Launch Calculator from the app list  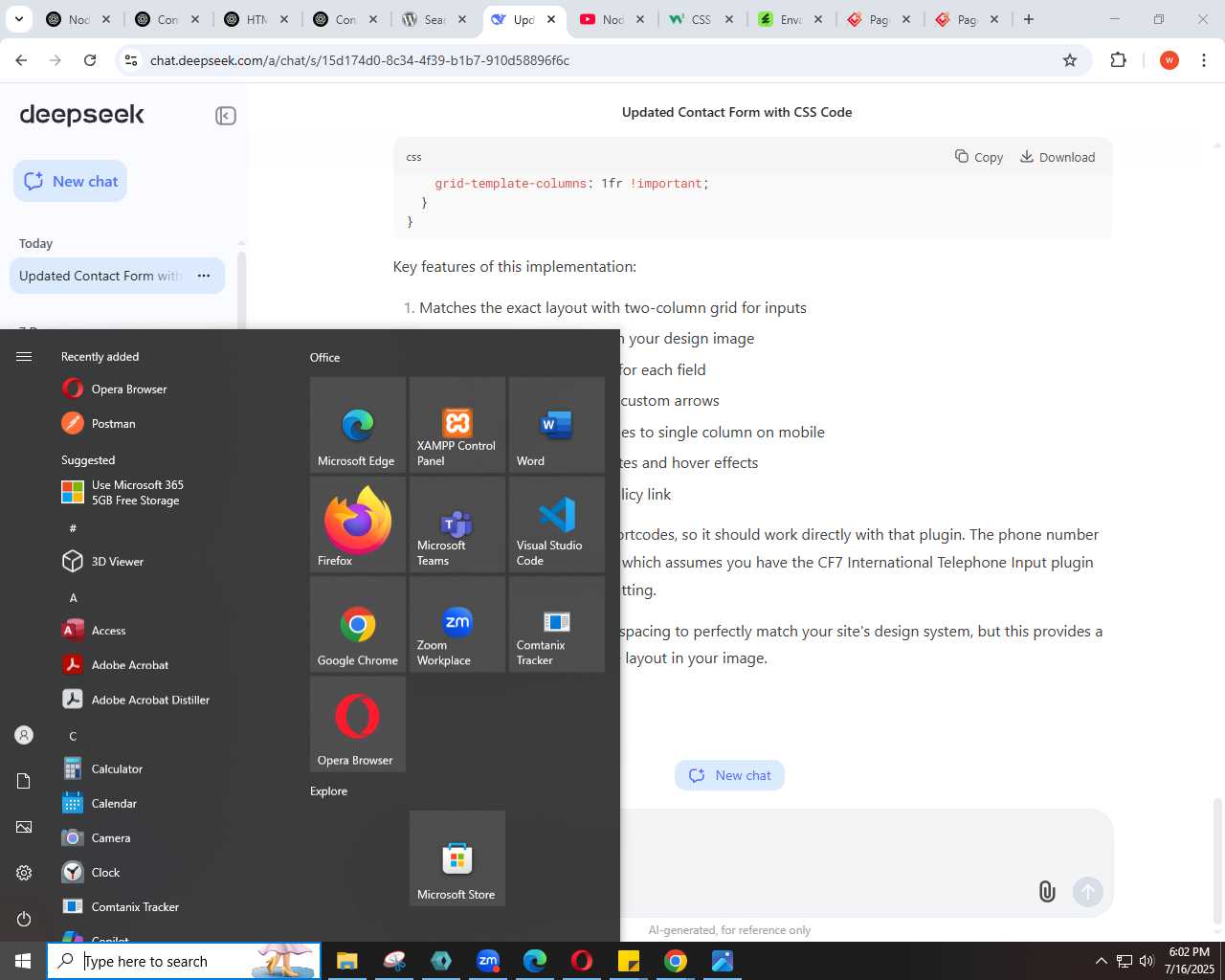172,768
